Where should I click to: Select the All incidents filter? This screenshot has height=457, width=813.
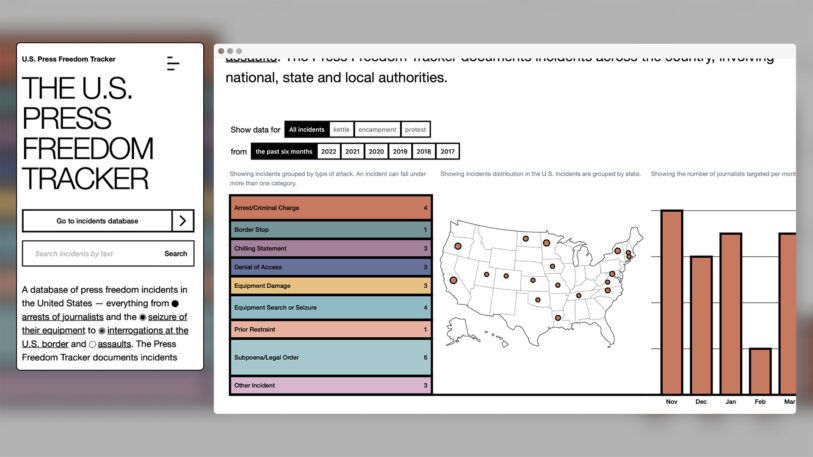pyautogui.click(x=306, y=129)
